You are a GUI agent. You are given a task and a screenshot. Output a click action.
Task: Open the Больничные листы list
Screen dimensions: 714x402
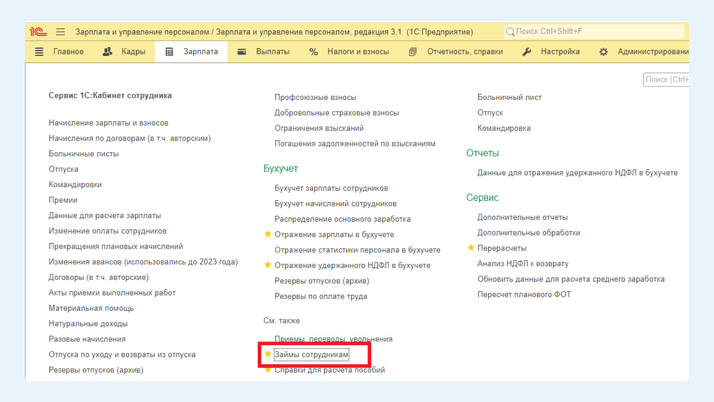(83, 154)
